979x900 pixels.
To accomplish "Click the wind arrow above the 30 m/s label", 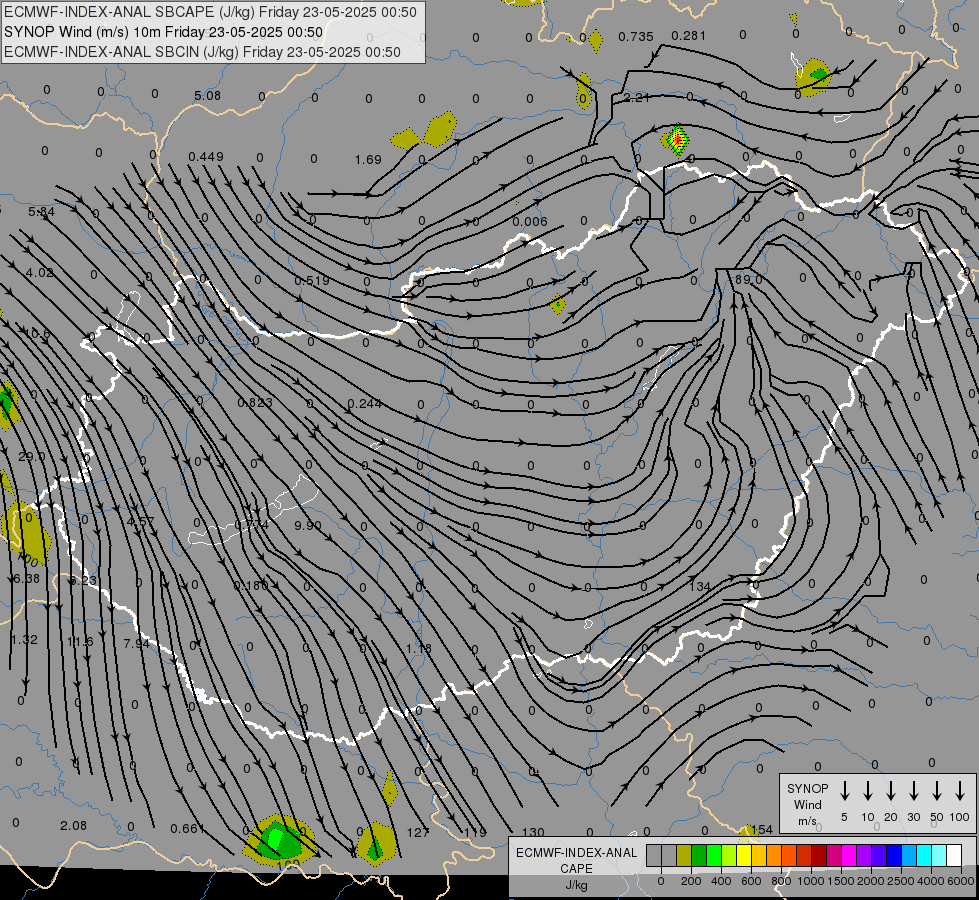I will tap(913, 791).
